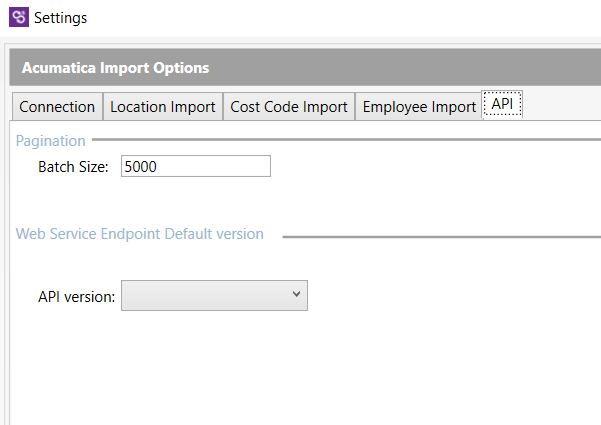Click the Batch Size input field
Image resolution: width=601 pixels, height=425 pixels.
coord(196,166)
